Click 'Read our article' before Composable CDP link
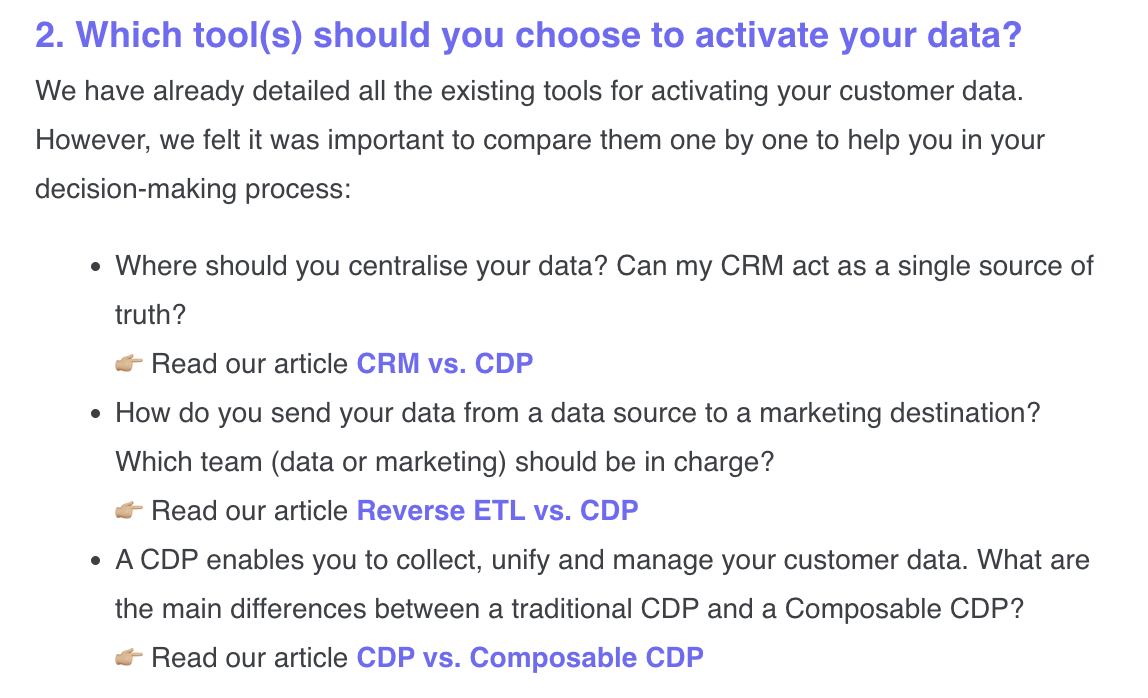Viewport: 1148px width, 698px height. pyautogui.click(x=249, y=658)
